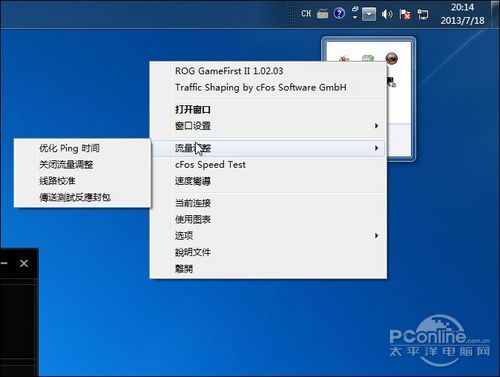Viewport: 500px width, 377px height.
Task: Open 速度嚮導 menu entry
Action: click(x=268, y=181)
